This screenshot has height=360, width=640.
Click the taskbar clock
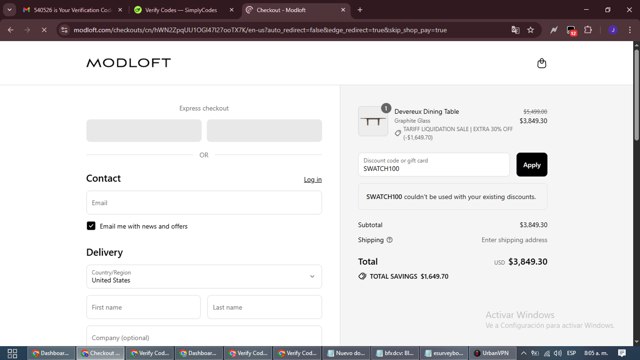(x=596, y=353)
